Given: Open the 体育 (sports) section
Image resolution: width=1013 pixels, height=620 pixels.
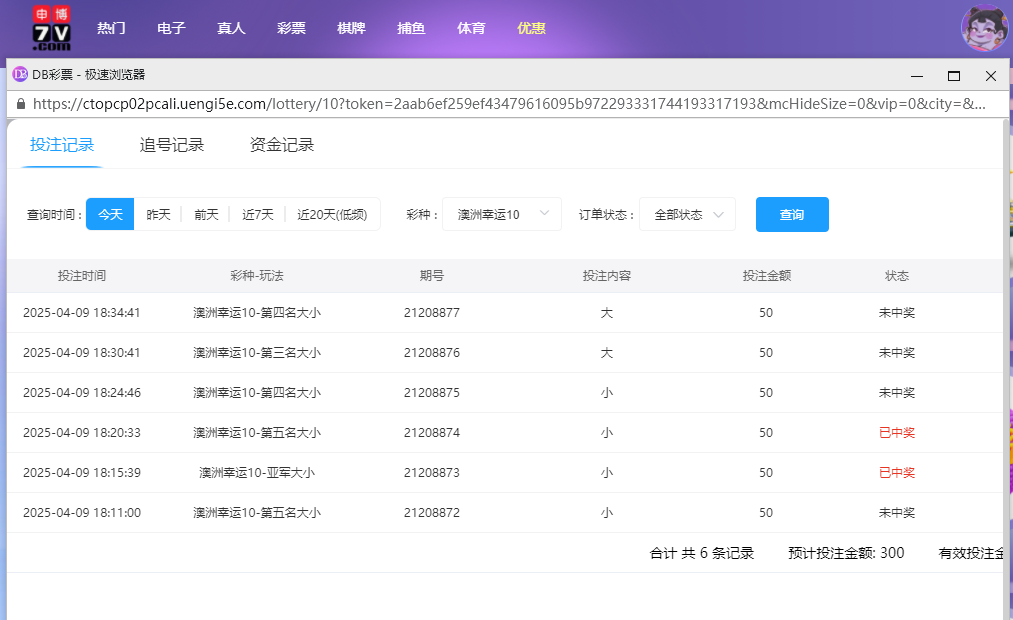Looking at the screenshot, I should pyautogui.click(x=471, y=28).
